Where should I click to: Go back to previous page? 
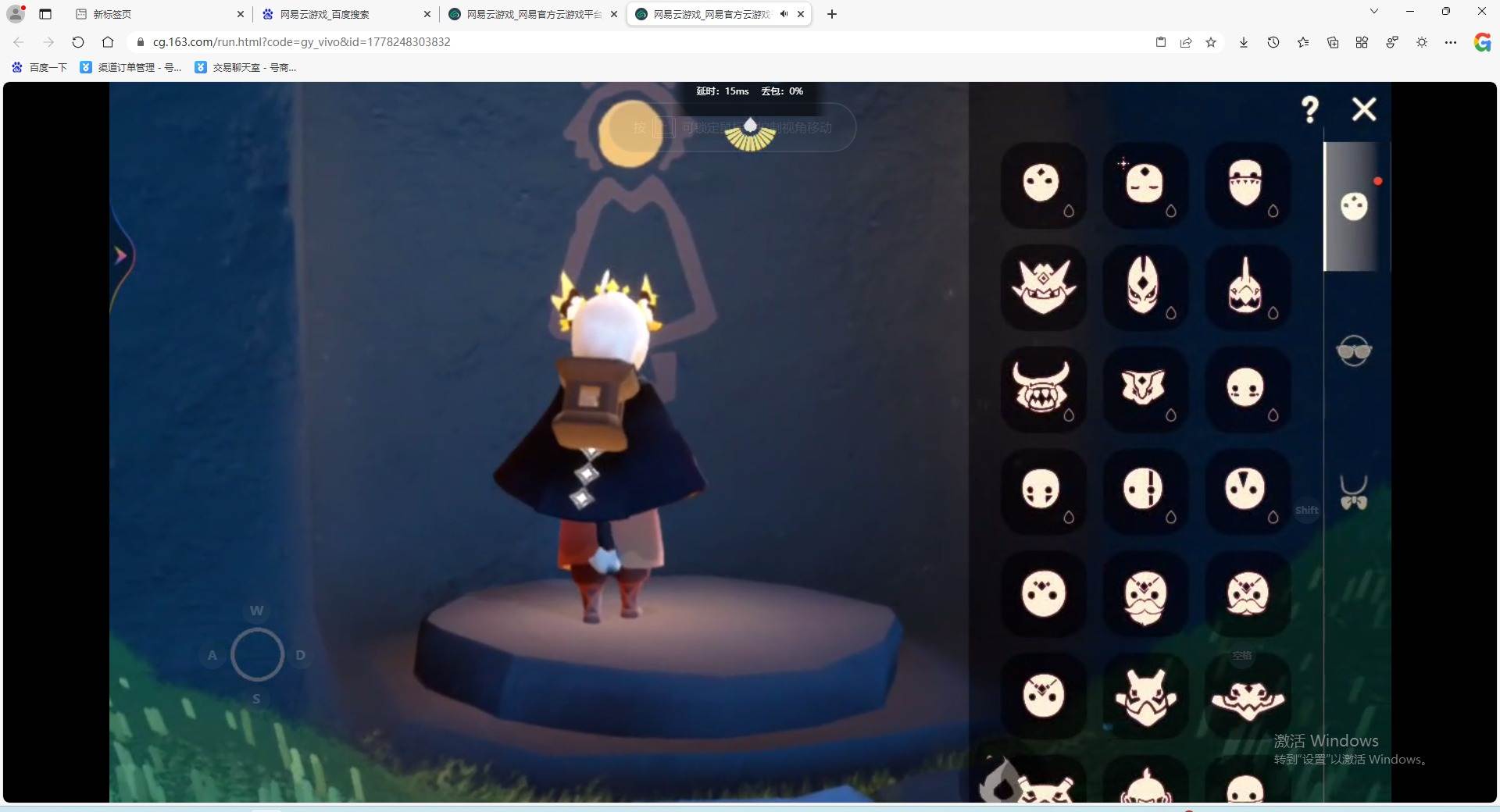tap(19, 42)
